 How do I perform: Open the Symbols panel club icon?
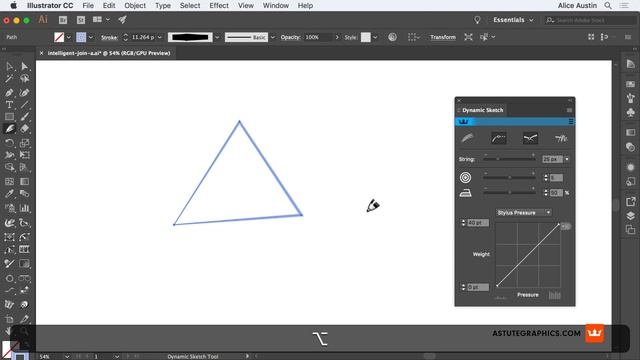pyautogui.click(x=631, y=112)
